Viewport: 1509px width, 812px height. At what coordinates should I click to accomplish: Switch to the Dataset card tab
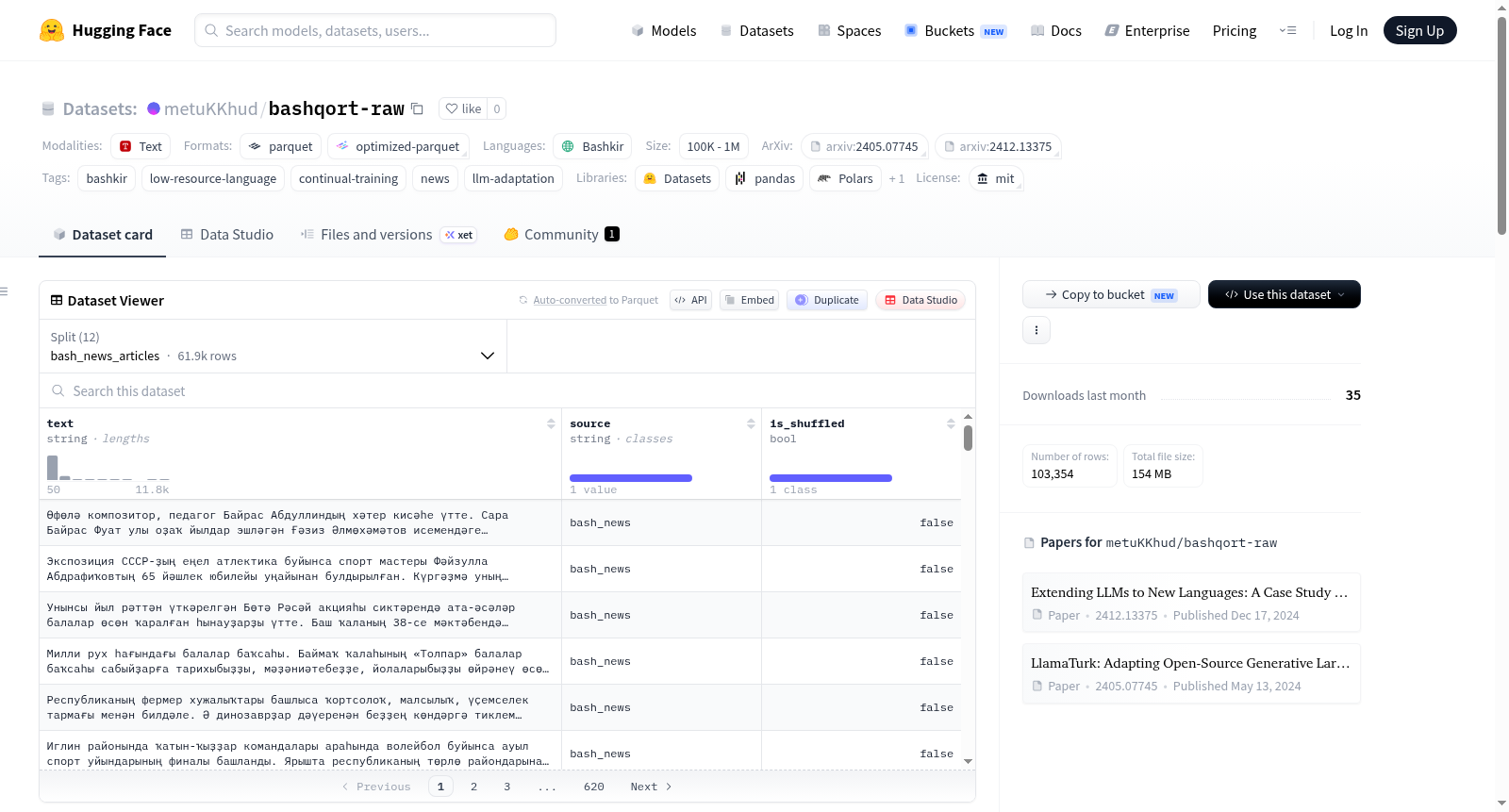coord(102,235)
